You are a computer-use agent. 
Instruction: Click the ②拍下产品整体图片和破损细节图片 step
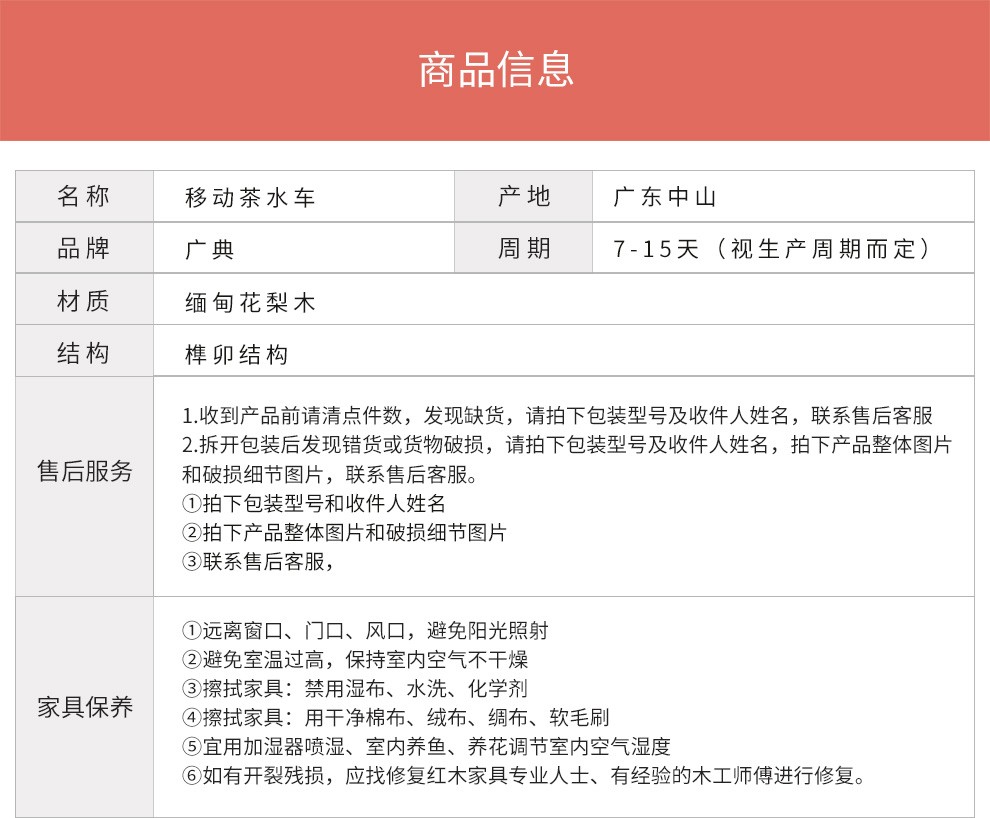pos(345,532)
